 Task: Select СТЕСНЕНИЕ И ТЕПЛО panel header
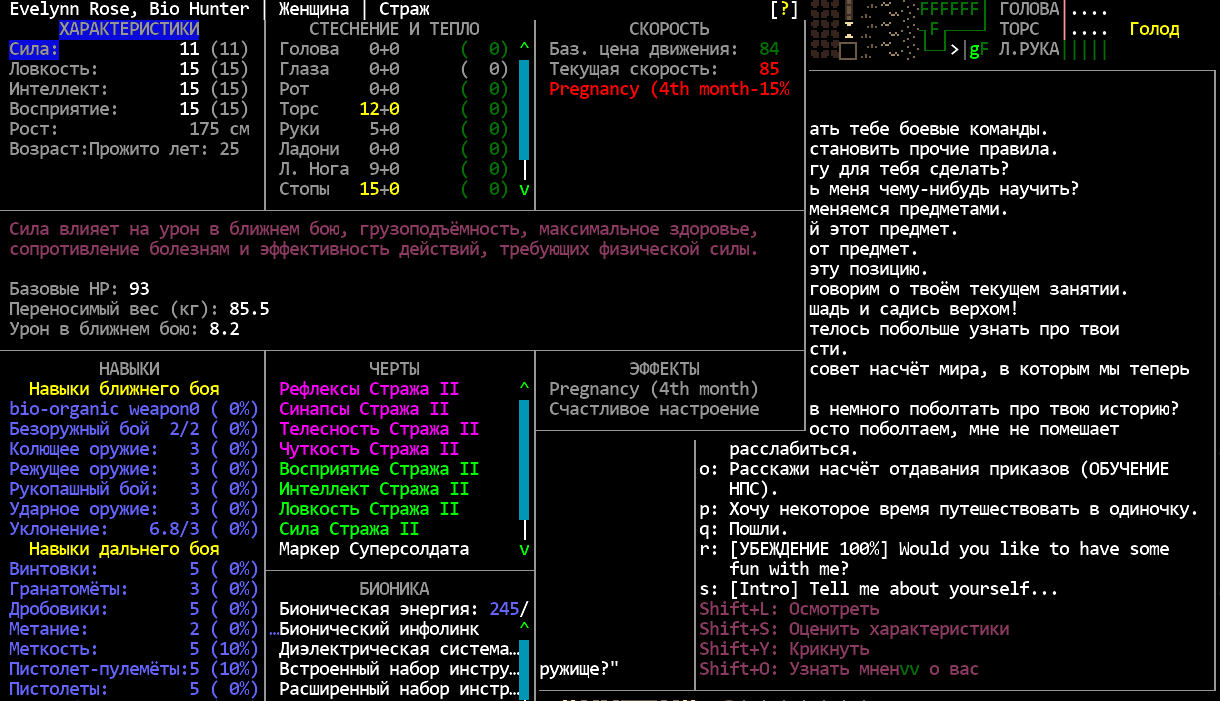point(394,29)
